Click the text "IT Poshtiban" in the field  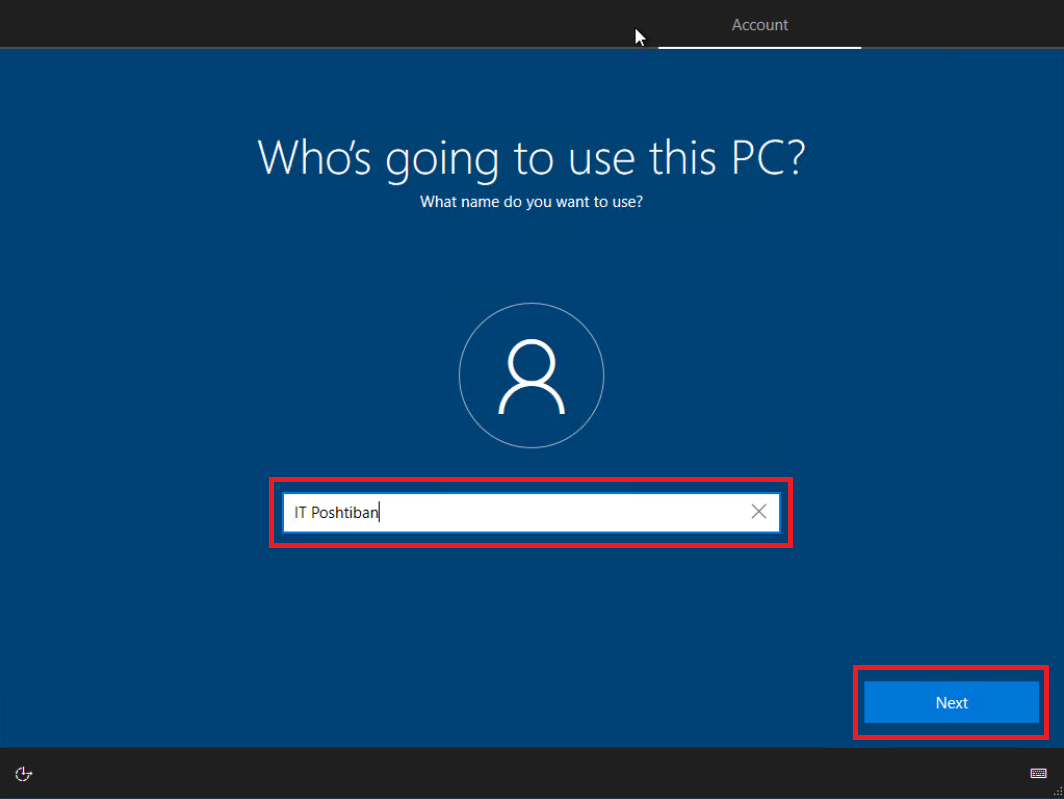336,513
